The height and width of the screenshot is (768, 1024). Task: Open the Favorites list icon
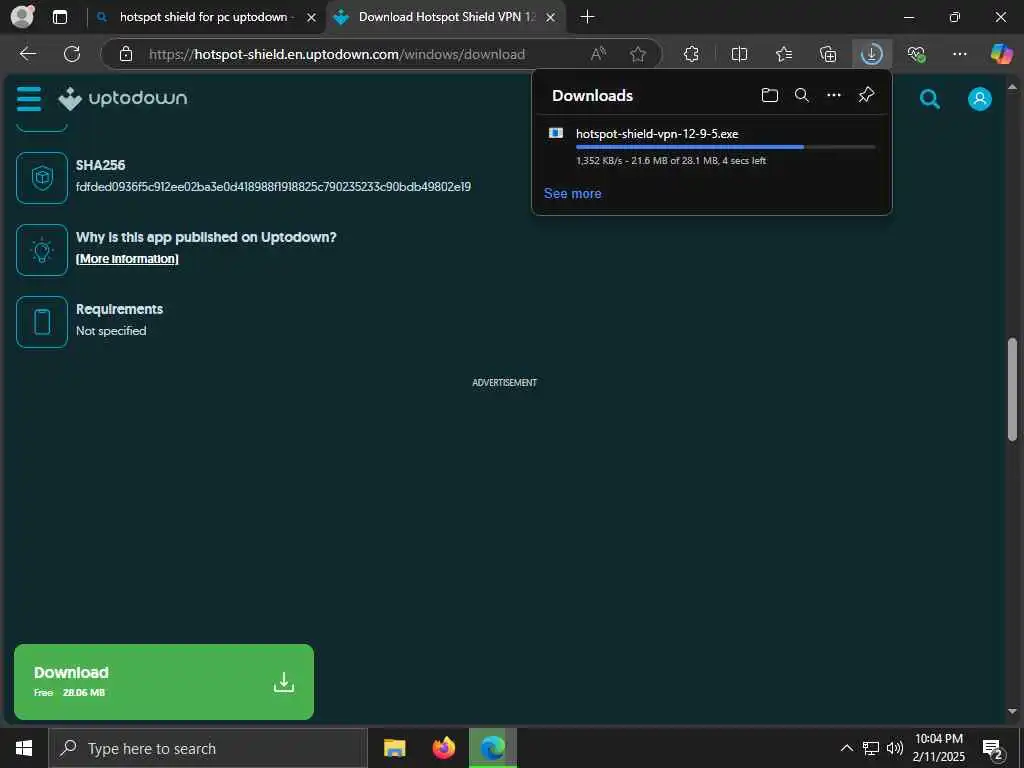(784, 54)
